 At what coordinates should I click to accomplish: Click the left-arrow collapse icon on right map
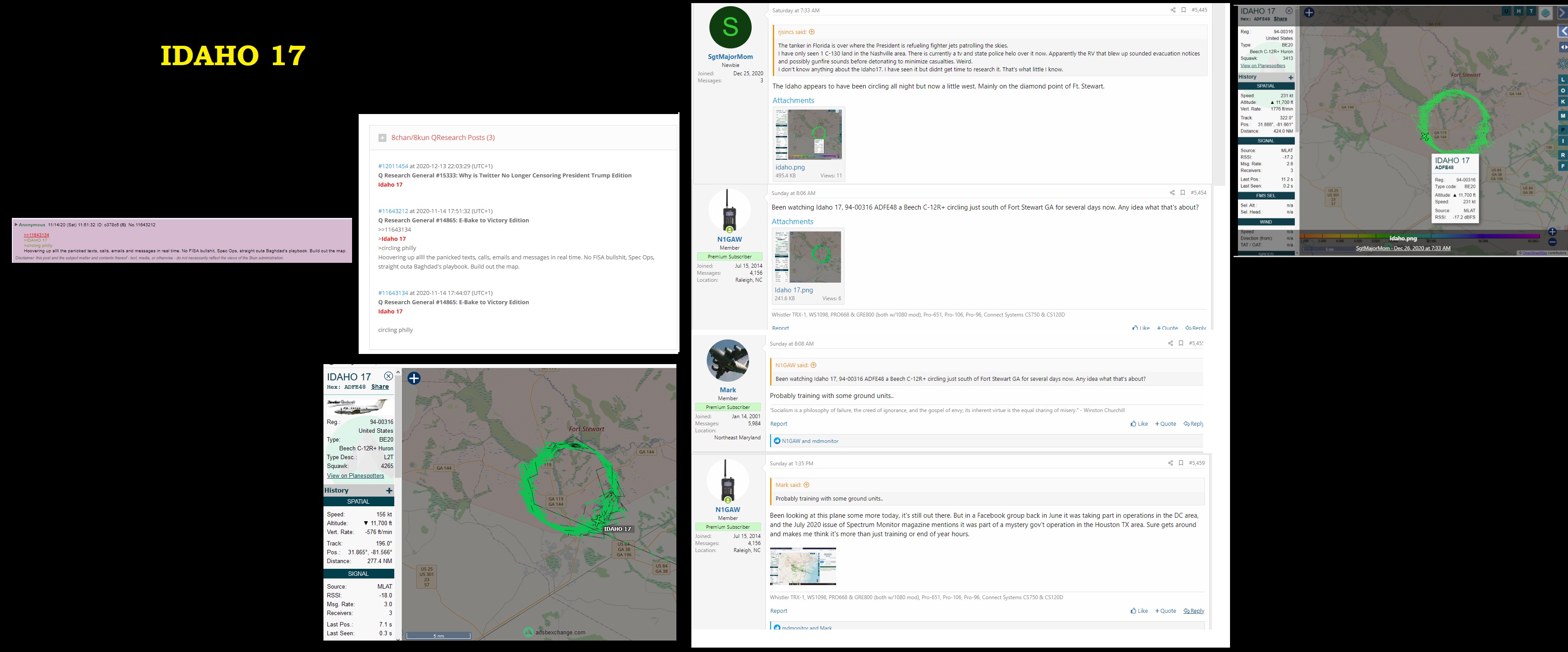pos(1563,31)
